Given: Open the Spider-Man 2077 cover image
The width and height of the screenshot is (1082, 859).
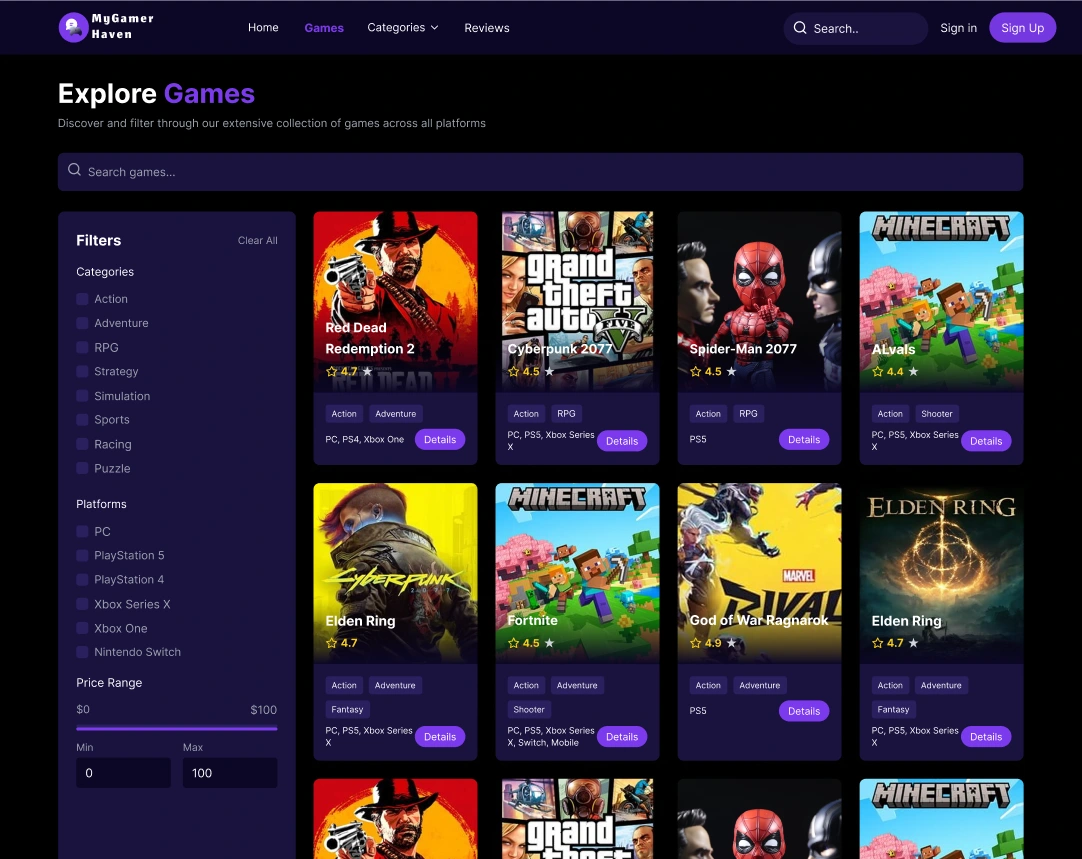Looking at the screenshot, I should (759, 302).
